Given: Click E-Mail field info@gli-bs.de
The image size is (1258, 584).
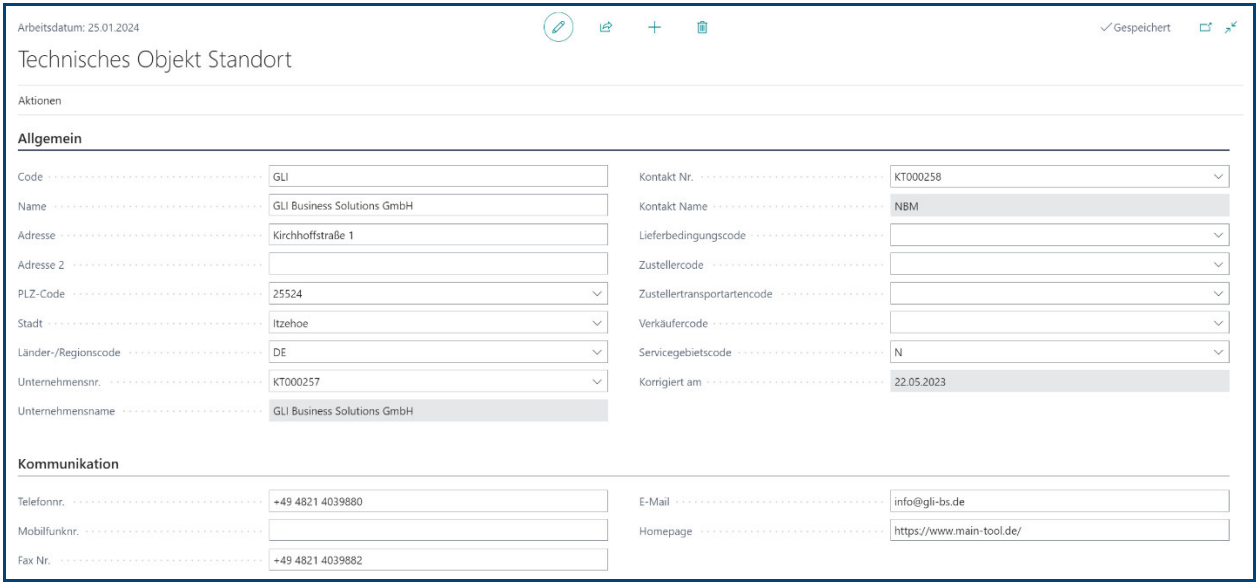Looking at the screenshot, I should click(1059, 502).
